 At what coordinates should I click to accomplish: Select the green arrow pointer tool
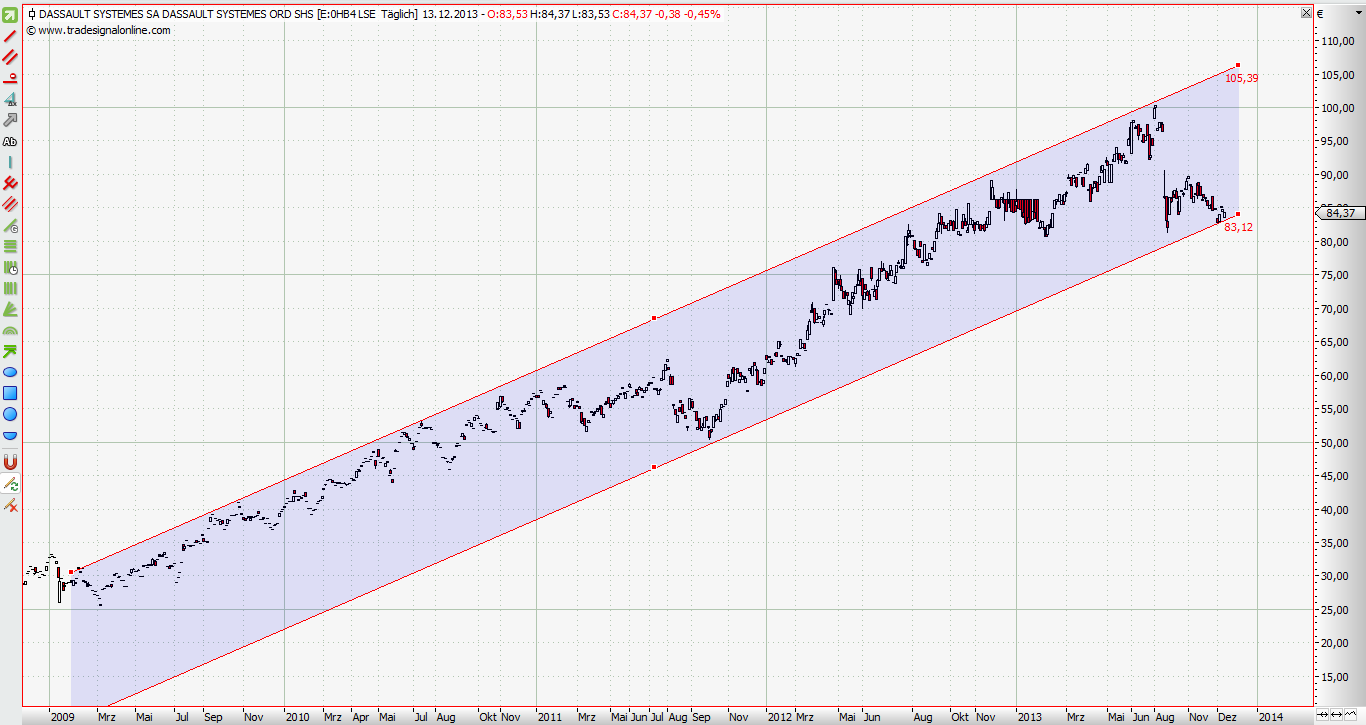(x=10, y=15)
